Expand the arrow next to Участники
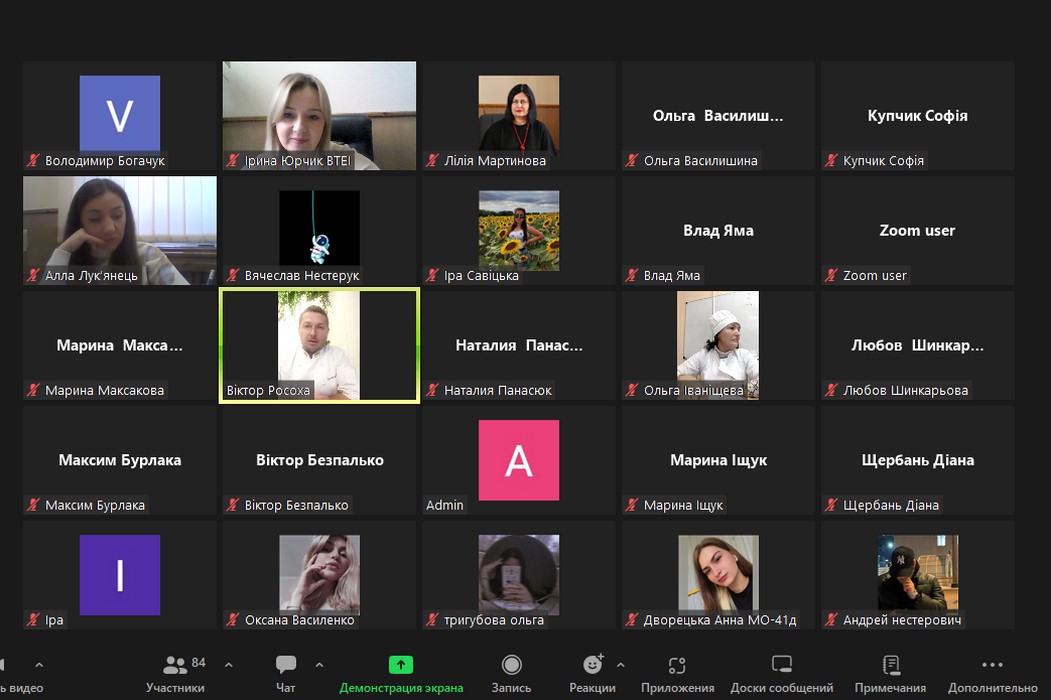 [228, 664]
